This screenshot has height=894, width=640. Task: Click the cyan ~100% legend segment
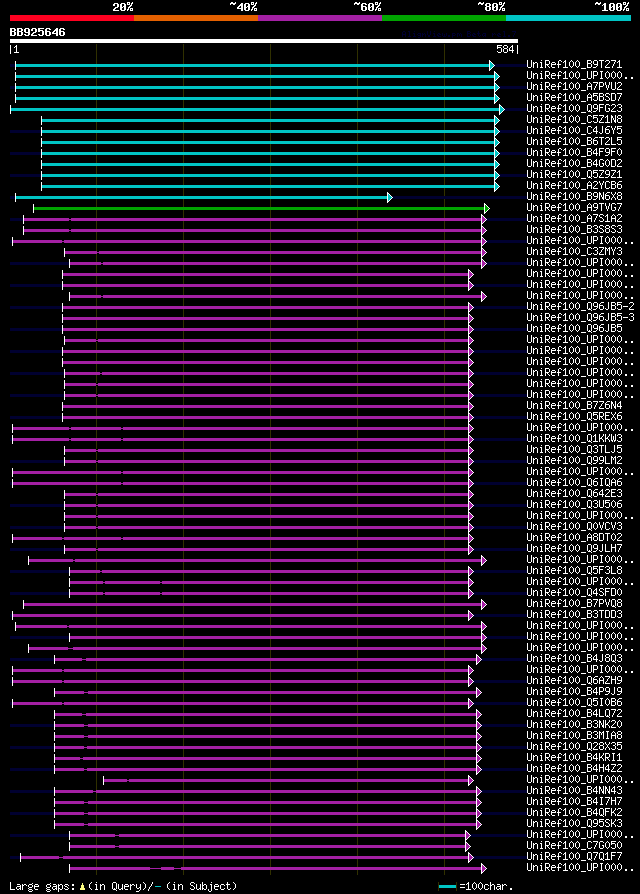tap(568, 18)
